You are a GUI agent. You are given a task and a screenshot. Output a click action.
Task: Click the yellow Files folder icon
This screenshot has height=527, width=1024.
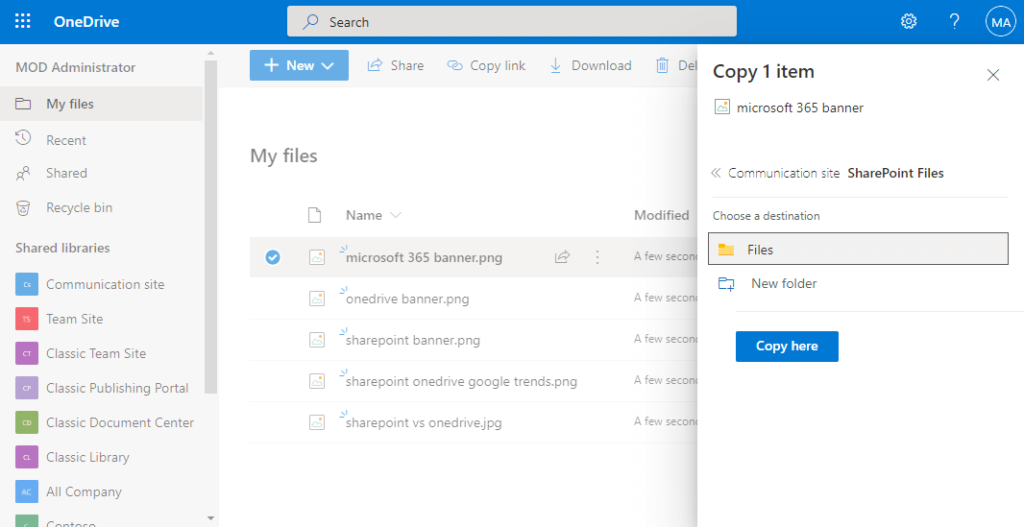click(726, 249)
